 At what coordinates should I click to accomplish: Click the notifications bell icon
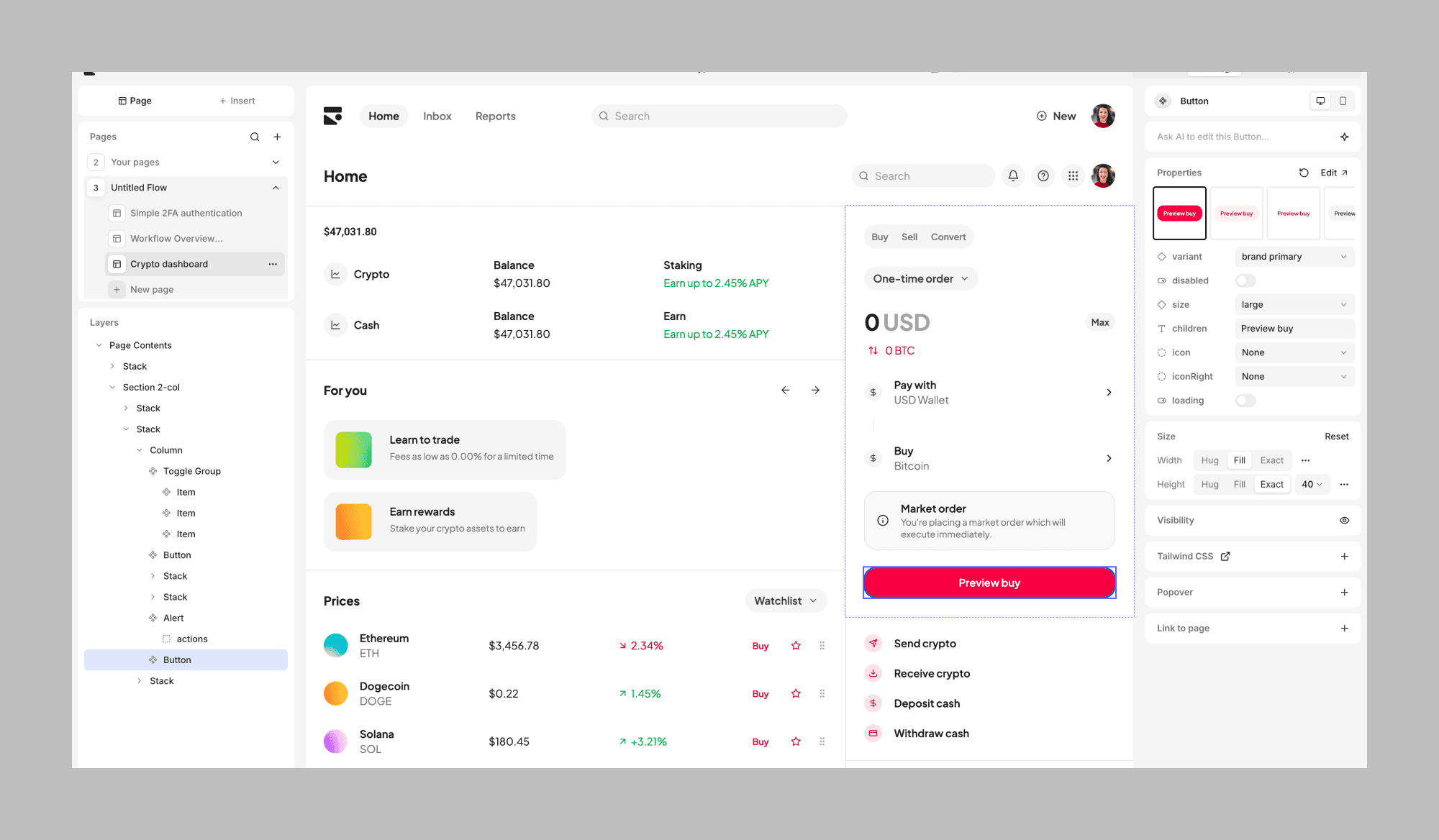pos(1013,176)
